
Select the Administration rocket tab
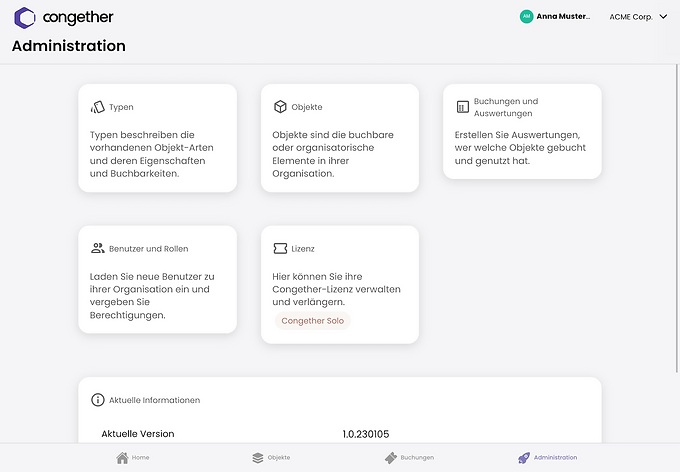pyautogui.click(x=547, y=458)
